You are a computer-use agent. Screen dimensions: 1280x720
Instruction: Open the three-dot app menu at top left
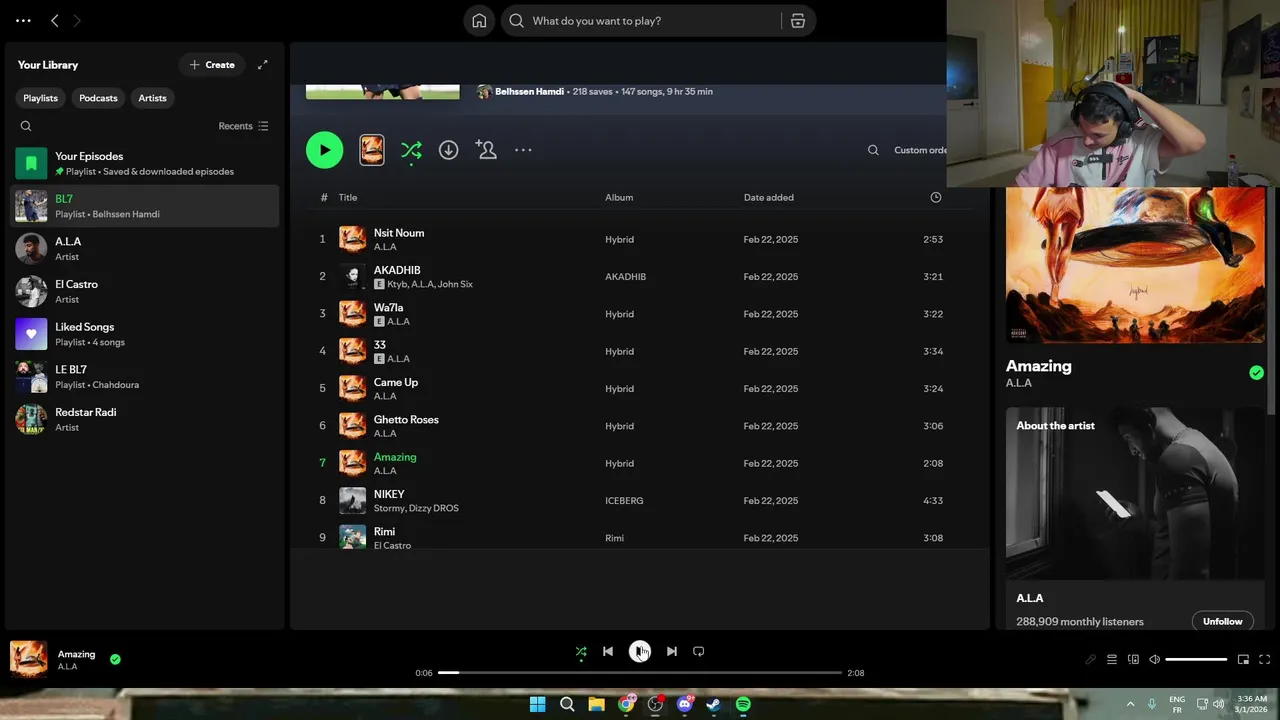[23, 20]
